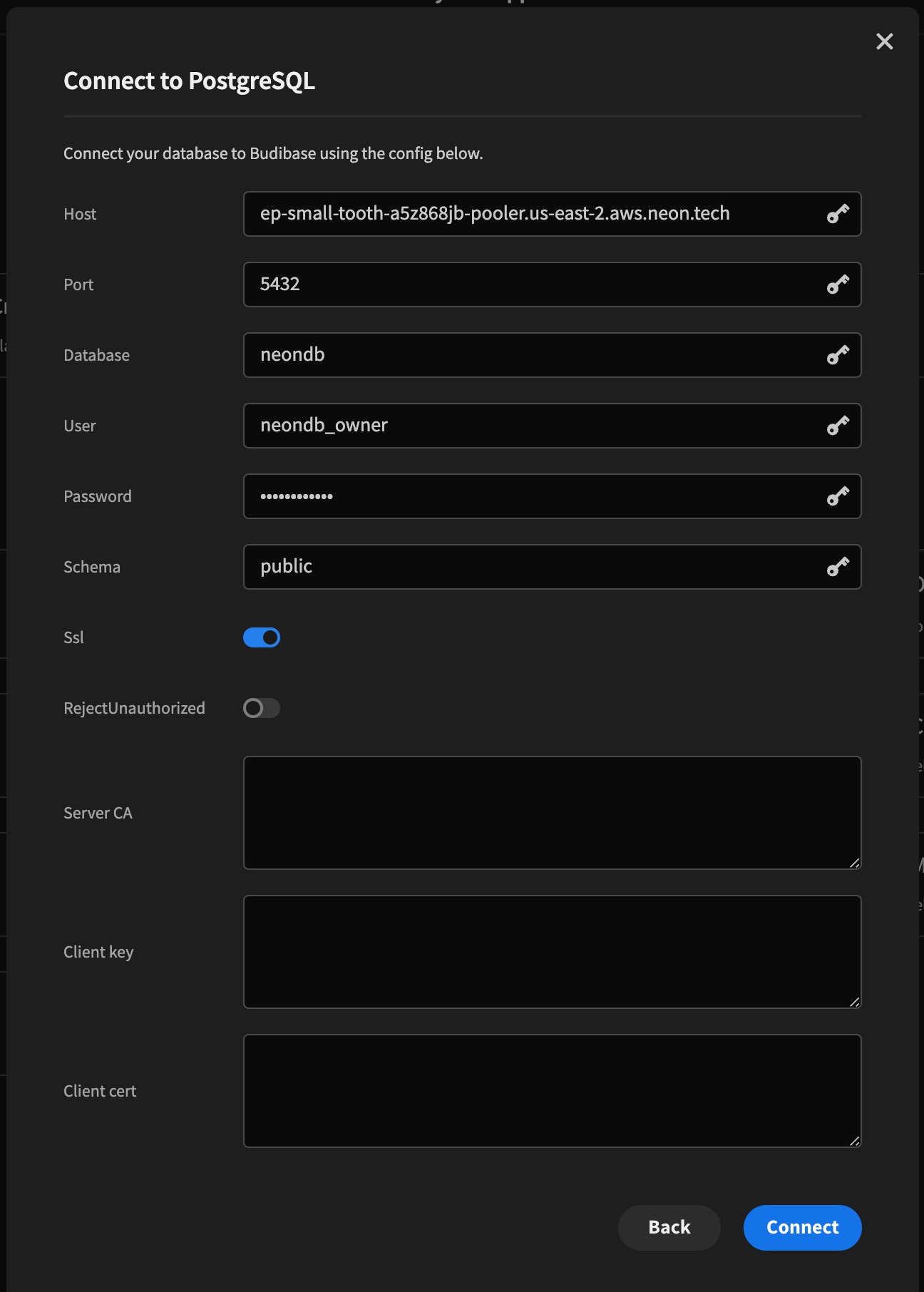Click the "Schema" field label
This screenshot has width=924, height=1292.
tap(92, 567)
